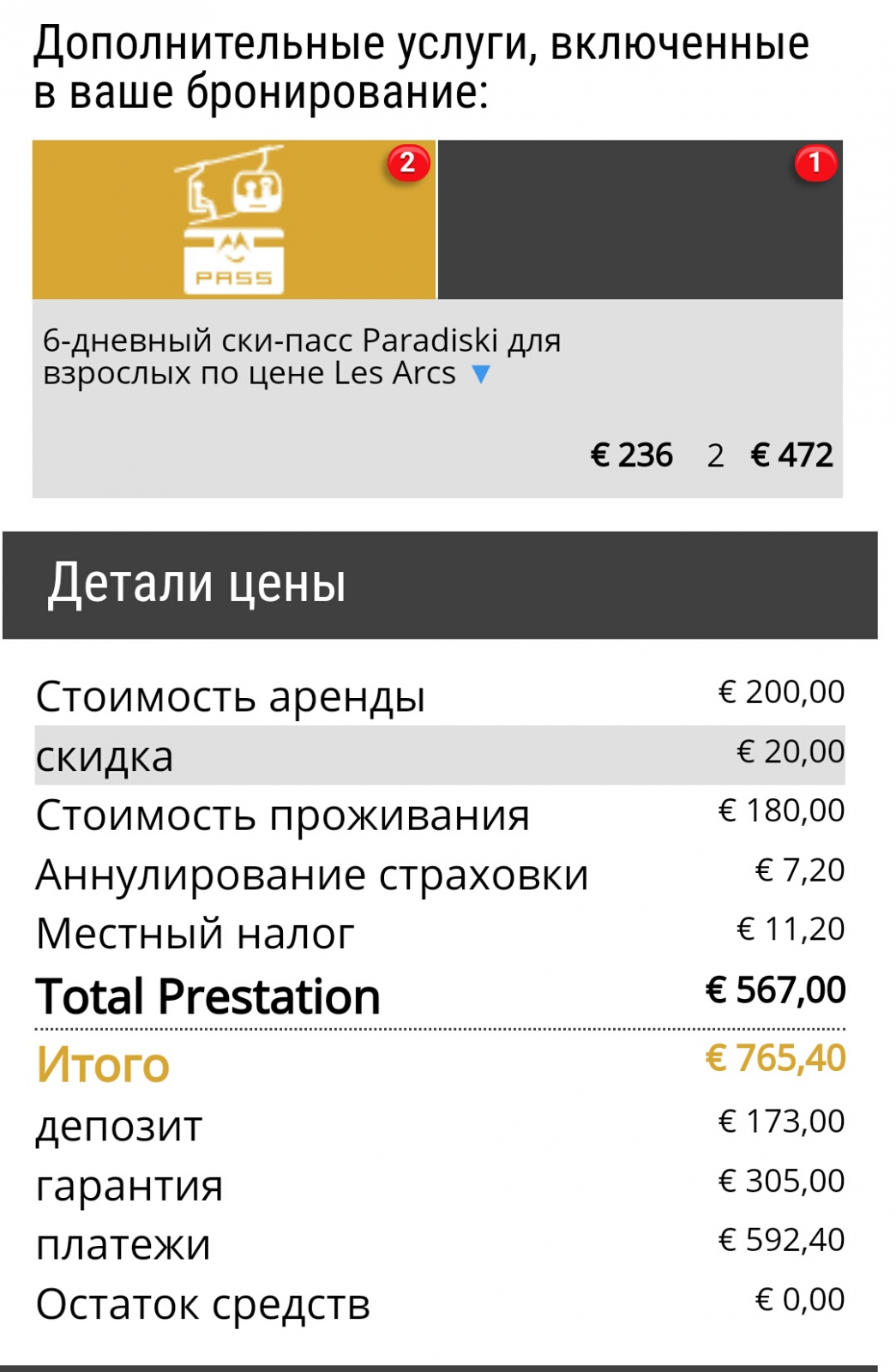The width and height of the screenshot is (896, 1372).
Task: Click the Итого total amount € 765,40
Action: 775,1058
